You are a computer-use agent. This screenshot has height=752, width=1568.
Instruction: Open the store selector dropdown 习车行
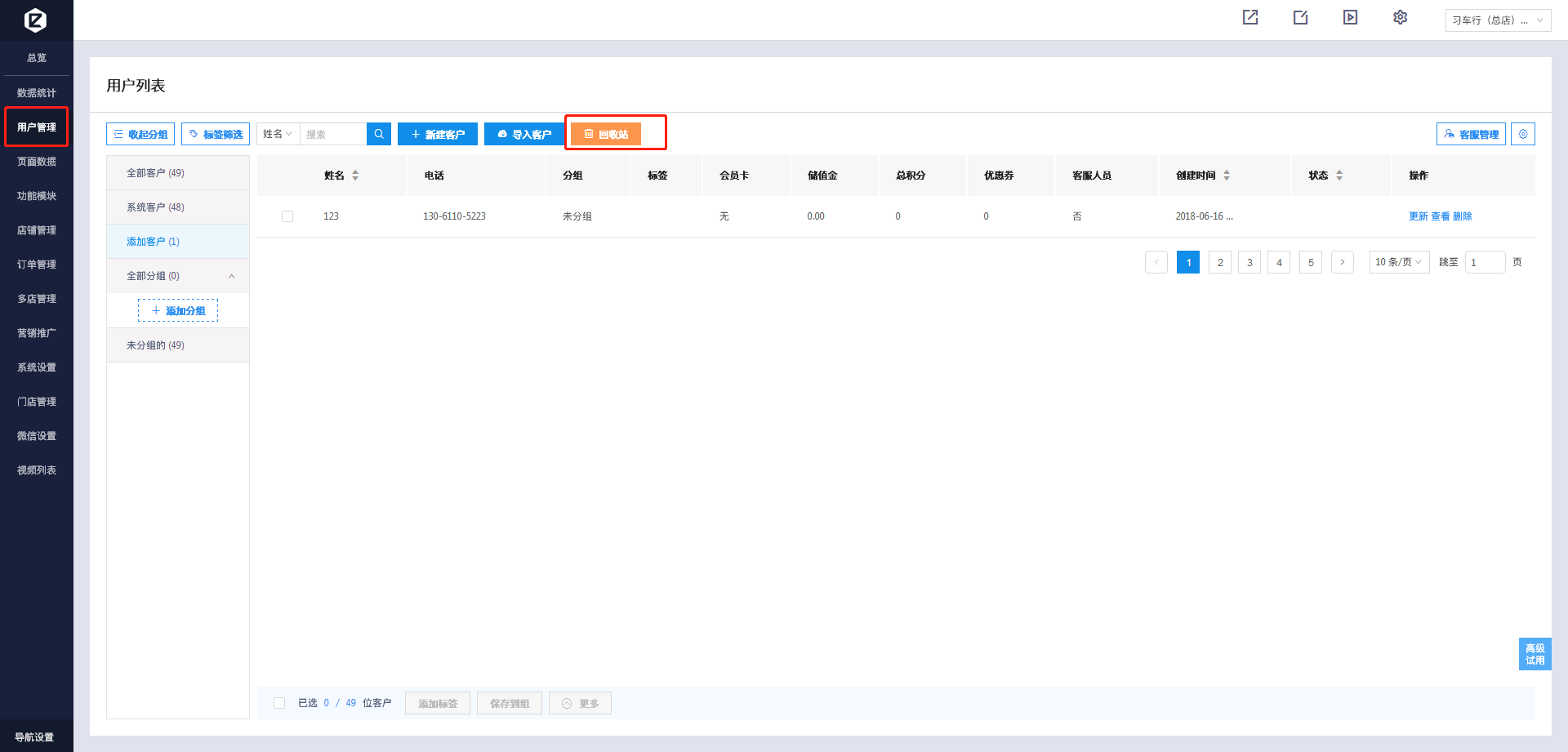click(x=1497, y=20)
